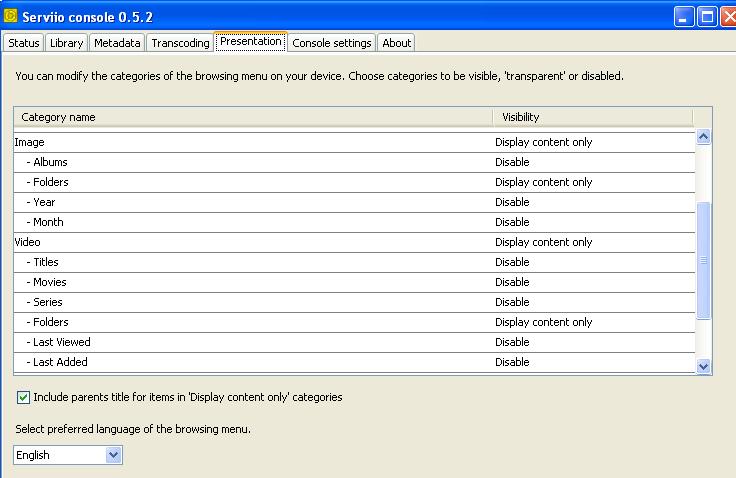This screenshot has height=478, width=736.
Task: Toggle 'Include parents title' checkbox
Action: coord(23,397)
